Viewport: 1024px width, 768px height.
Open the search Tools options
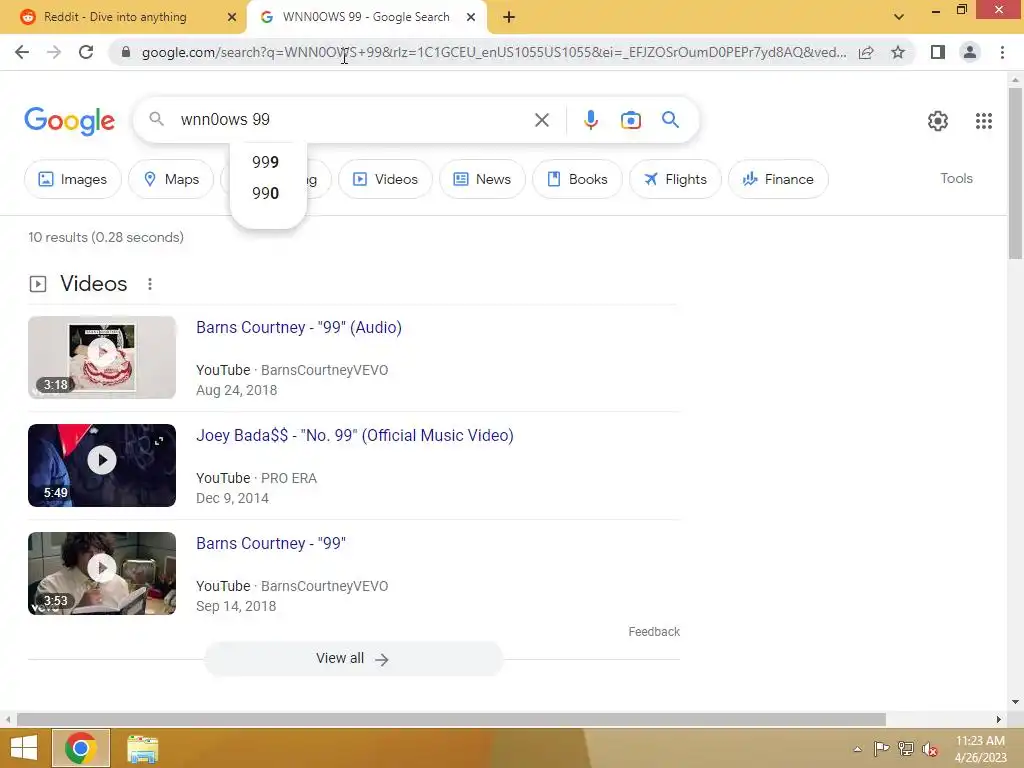[x=956, y=178]
